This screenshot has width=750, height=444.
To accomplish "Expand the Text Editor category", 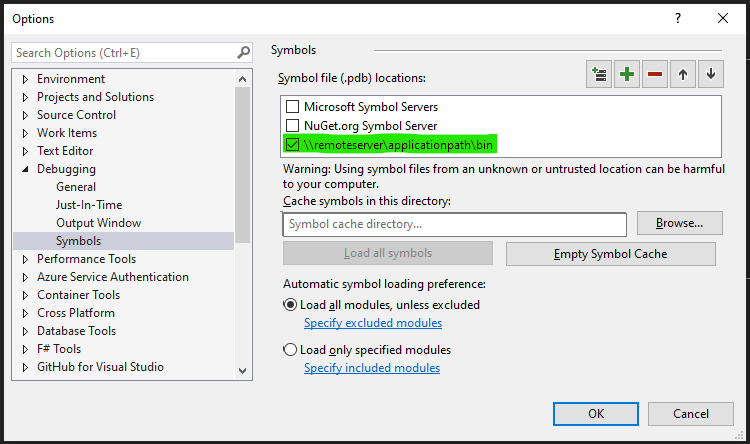I will point(25,151).
